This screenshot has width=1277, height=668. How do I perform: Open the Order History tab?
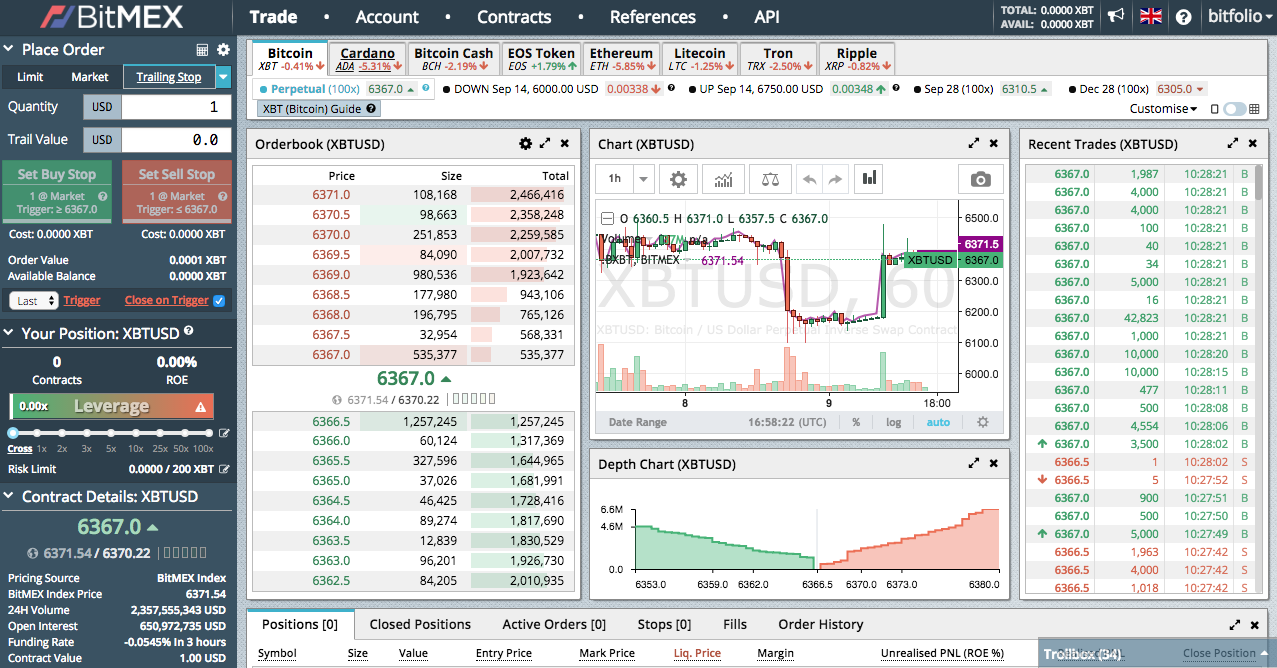pyautogui.click(x=820, y=624)
